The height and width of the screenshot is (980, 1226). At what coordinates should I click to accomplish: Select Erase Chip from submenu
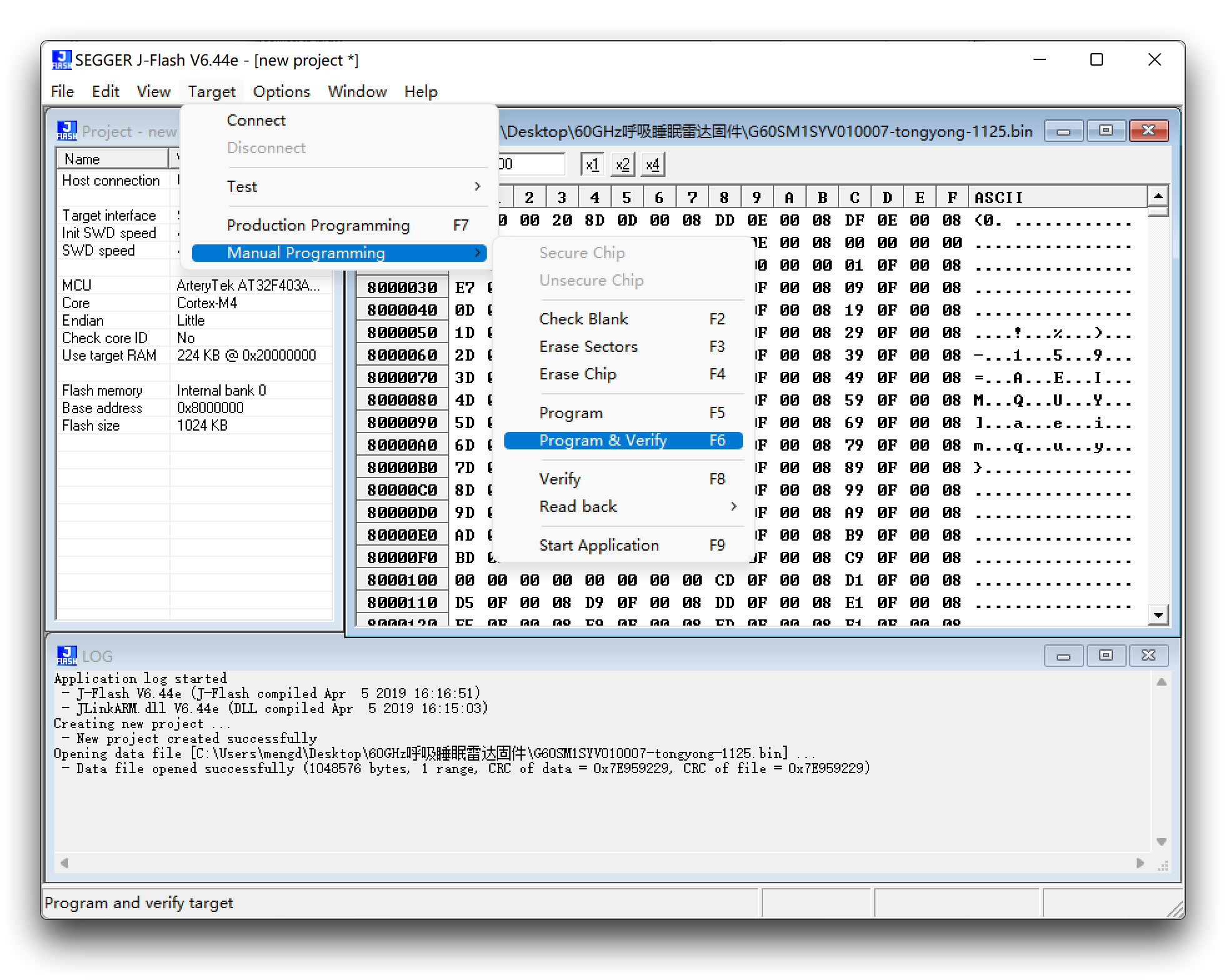pyautogui.click(x=577, y=374)
